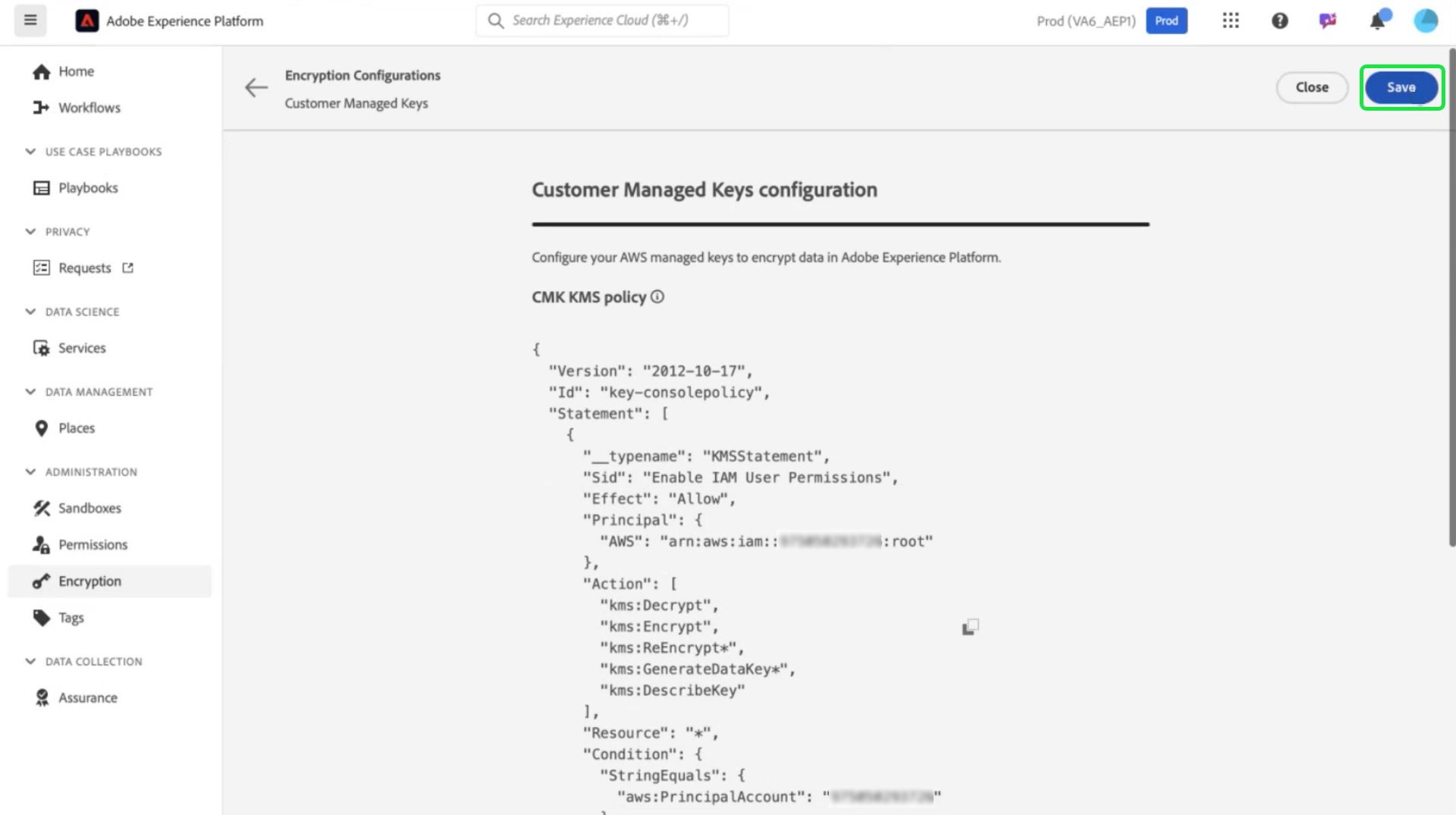Click the Home icon in sidebar
1456x815 pixels.
(x=42, y=71)
